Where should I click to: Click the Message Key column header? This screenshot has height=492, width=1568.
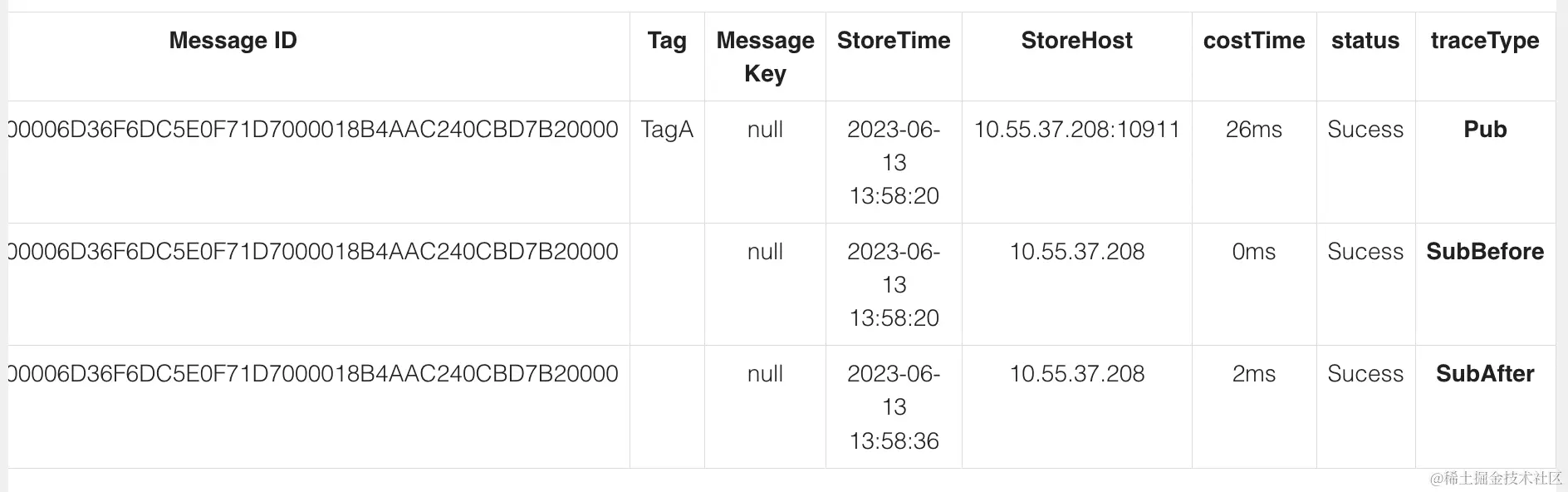click(x=765, y=57)
